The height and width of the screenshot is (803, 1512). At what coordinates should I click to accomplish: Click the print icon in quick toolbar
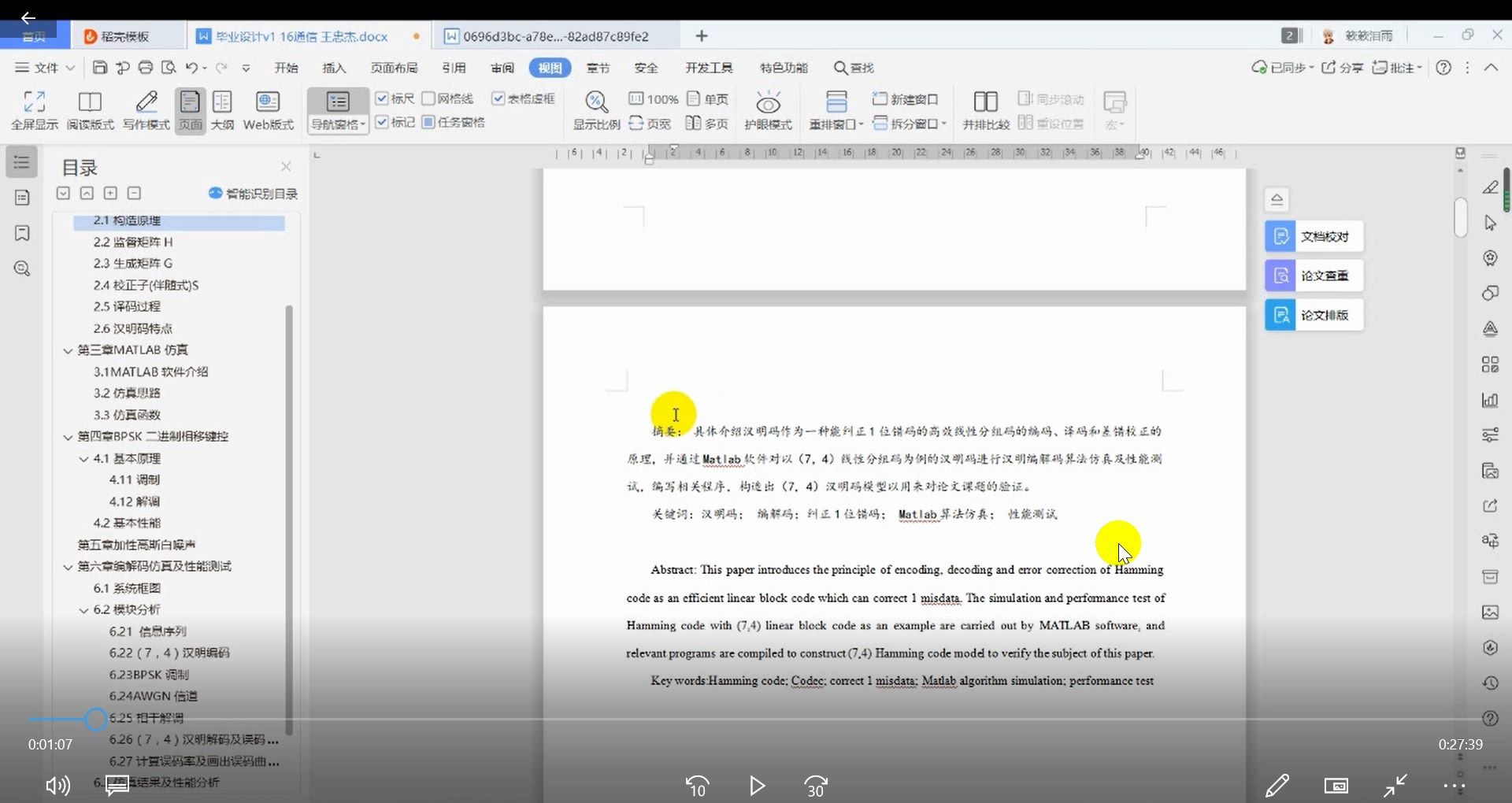pyautogui.click(x=146, y=68)
